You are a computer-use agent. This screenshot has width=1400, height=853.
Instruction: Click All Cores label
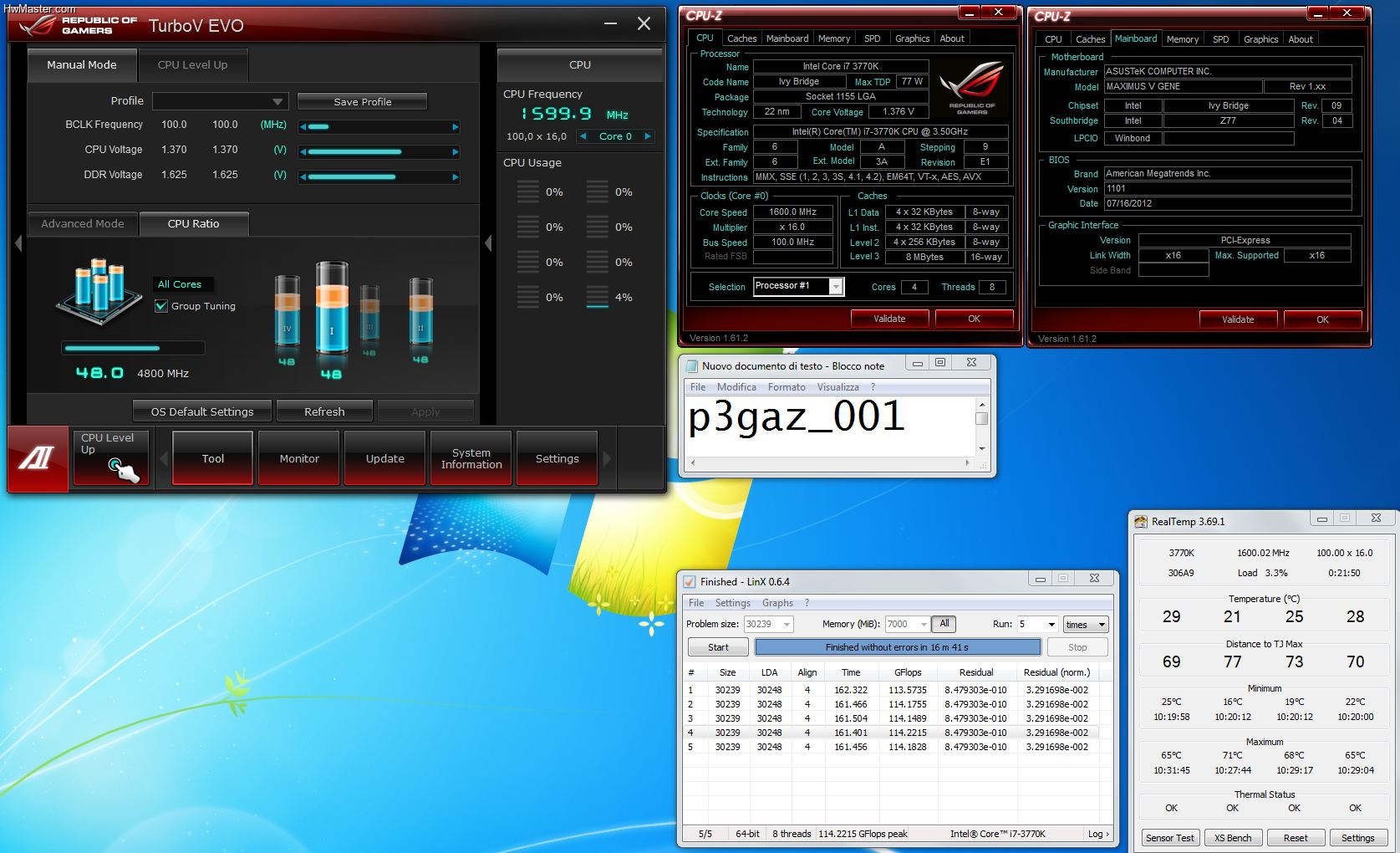(180, 284)
